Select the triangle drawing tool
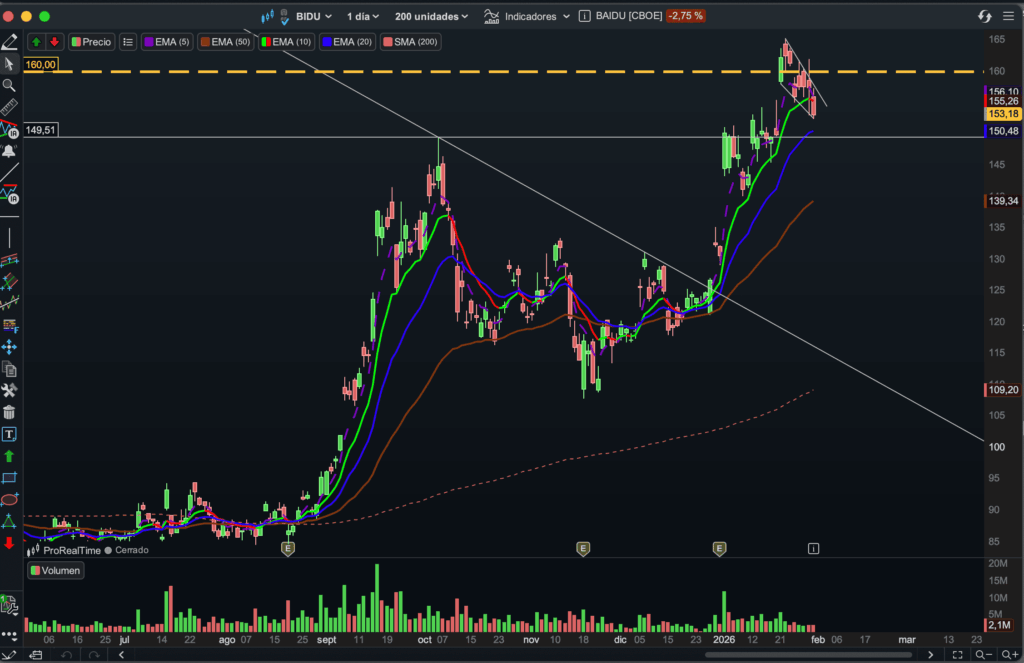The image size is (1024, 663). point(9,521)
